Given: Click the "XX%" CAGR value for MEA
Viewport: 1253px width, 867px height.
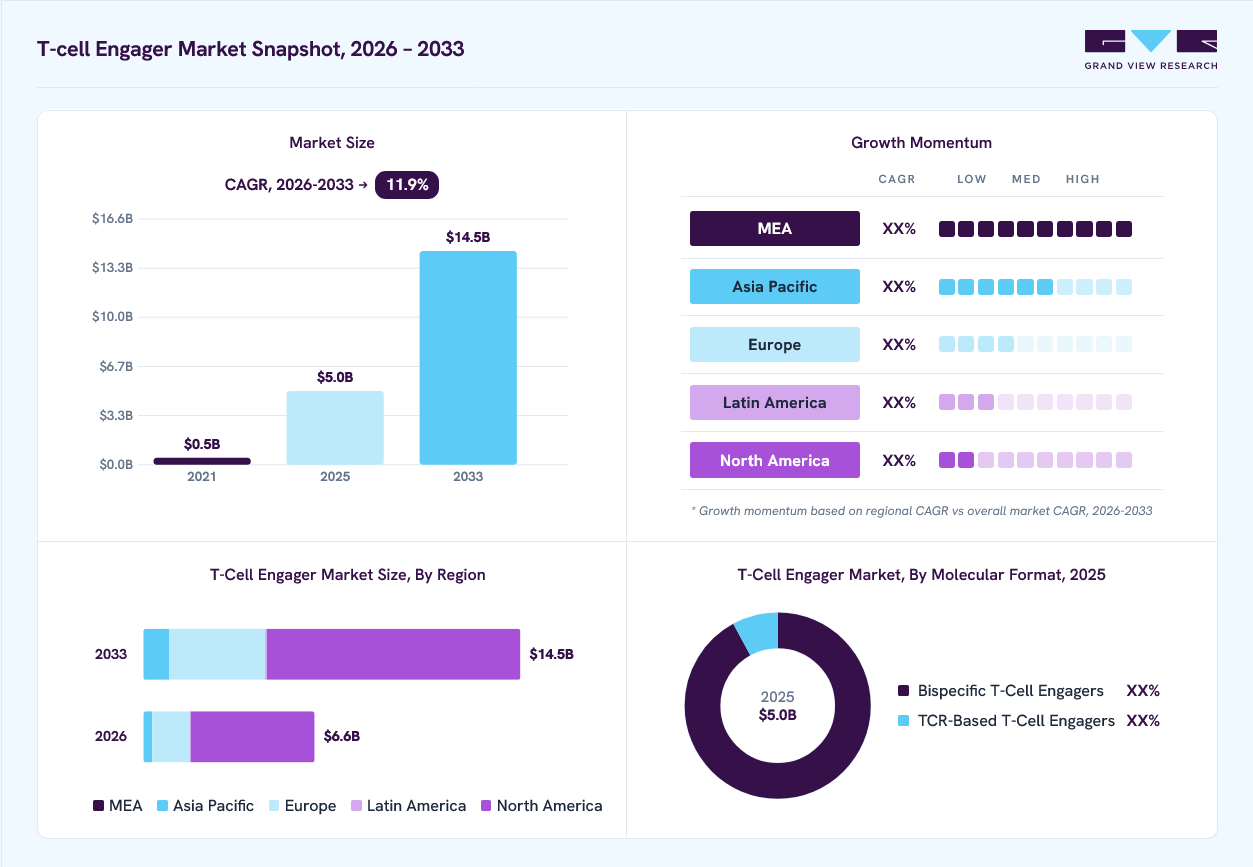Looking at the screenshot, I should [899, 229].
